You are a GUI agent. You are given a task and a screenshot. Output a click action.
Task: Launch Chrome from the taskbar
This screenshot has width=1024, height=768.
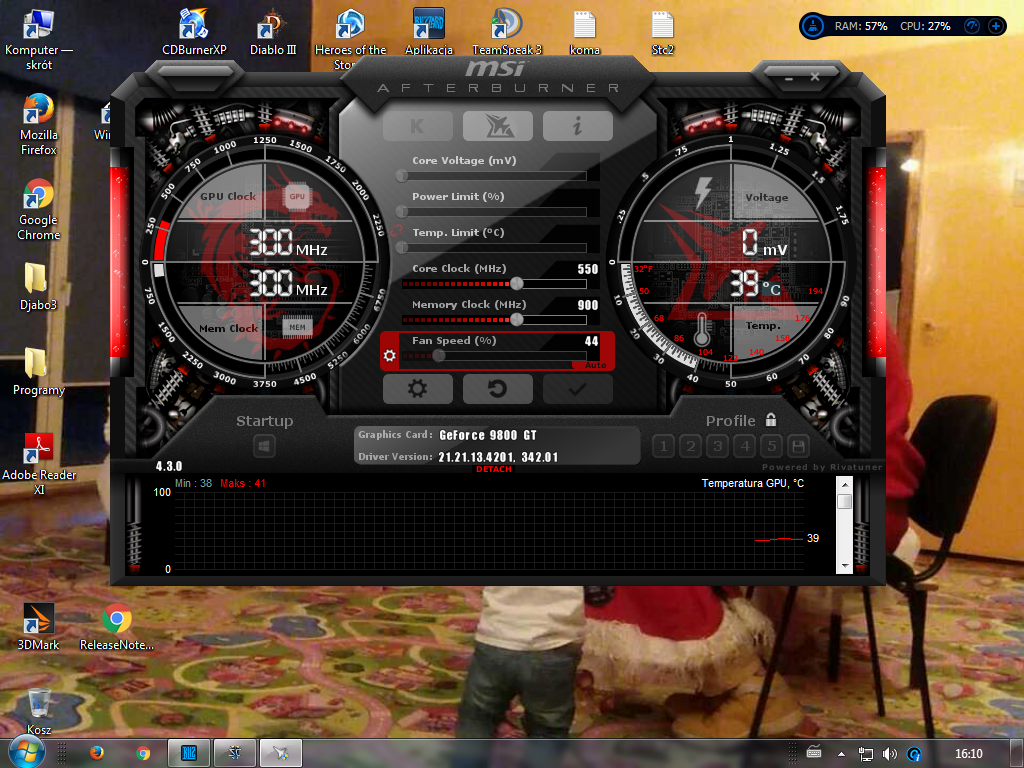(x=143, y=753)
